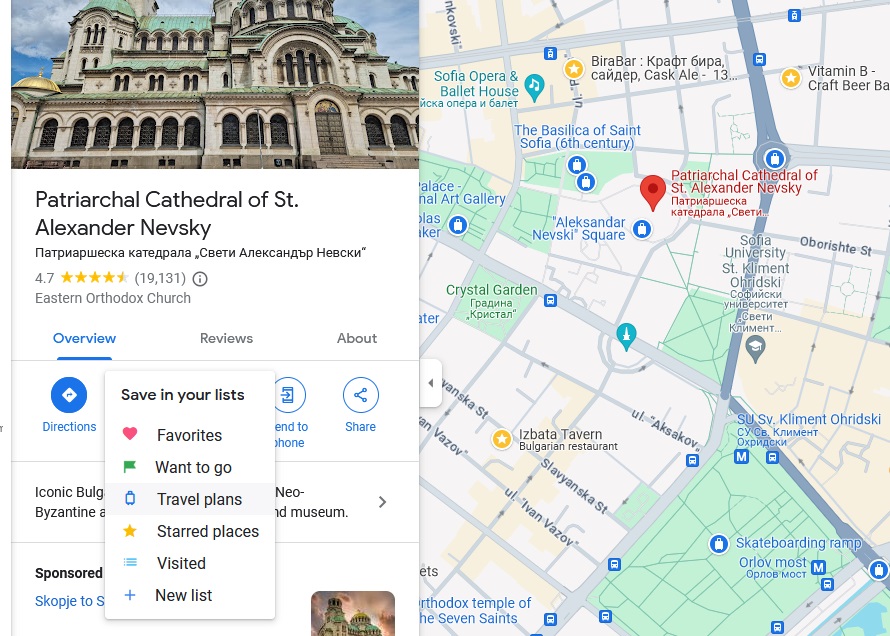Add place to Travel plans list
890x636 pixels.
pyautogui.click(x=199, y=499)
